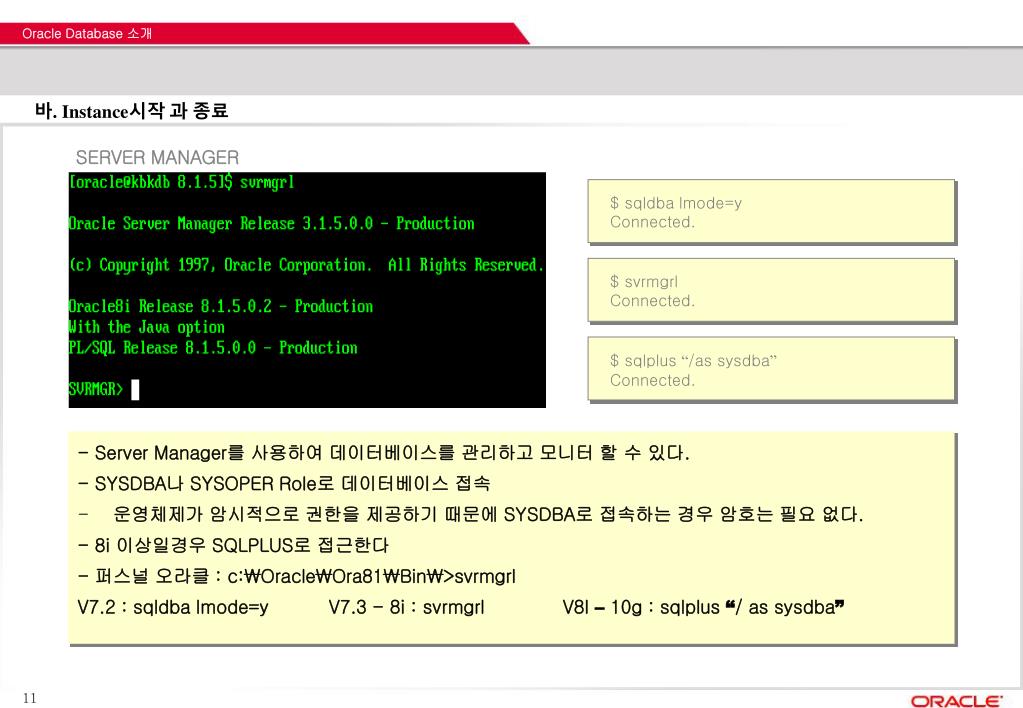Screen dimensions: 1023x708
Task: Click 'V8I – 10g : sqlplus "/ as sysdba"' text
Action: point(703,608)
